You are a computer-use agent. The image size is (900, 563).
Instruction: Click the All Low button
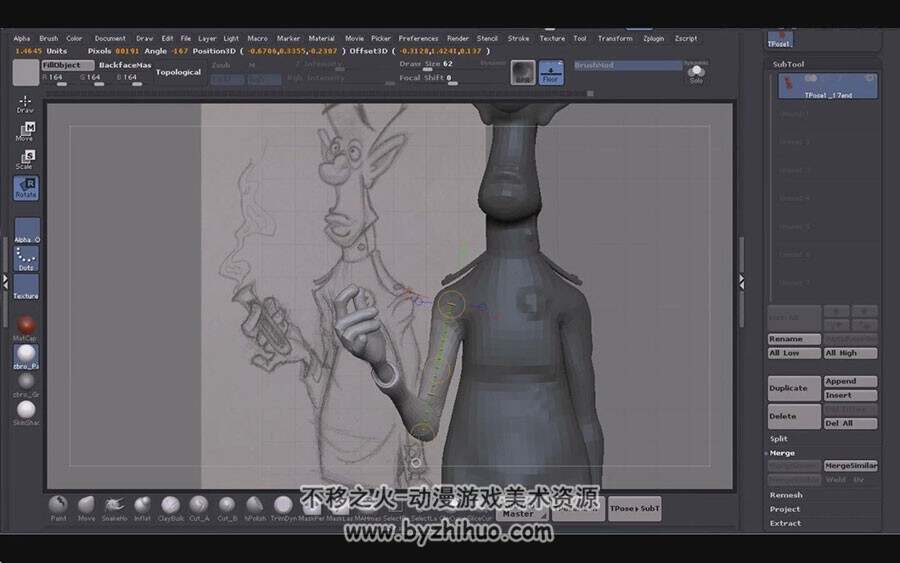point(794,354)
